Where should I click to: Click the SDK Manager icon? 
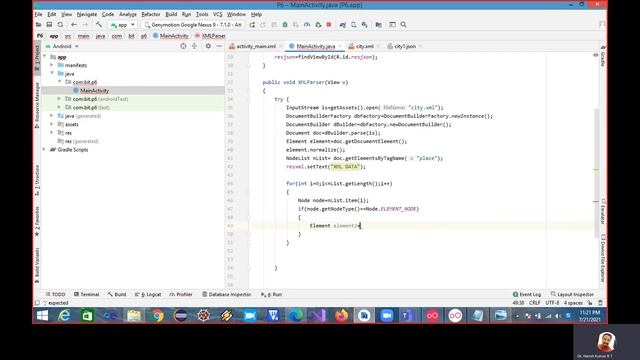click(x=364, y=25)
